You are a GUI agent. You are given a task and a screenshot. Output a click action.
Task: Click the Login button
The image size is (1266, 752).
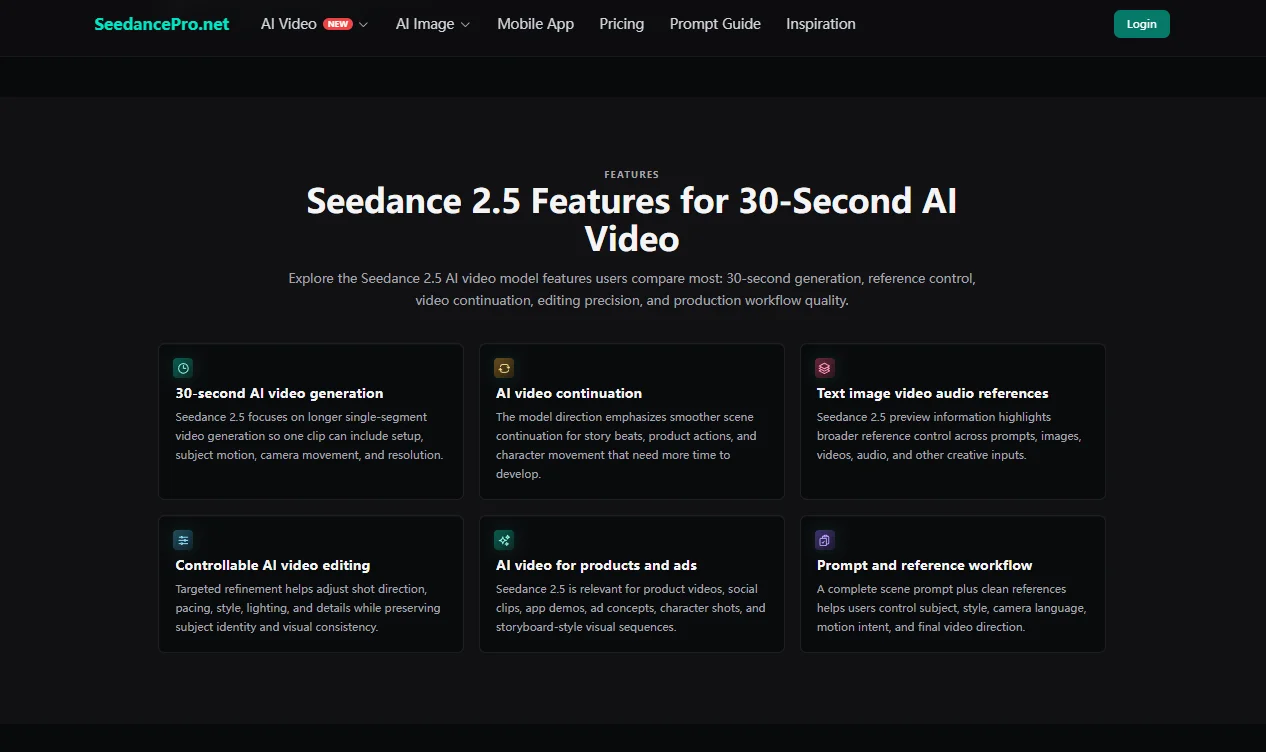[x=1141, y=24]
